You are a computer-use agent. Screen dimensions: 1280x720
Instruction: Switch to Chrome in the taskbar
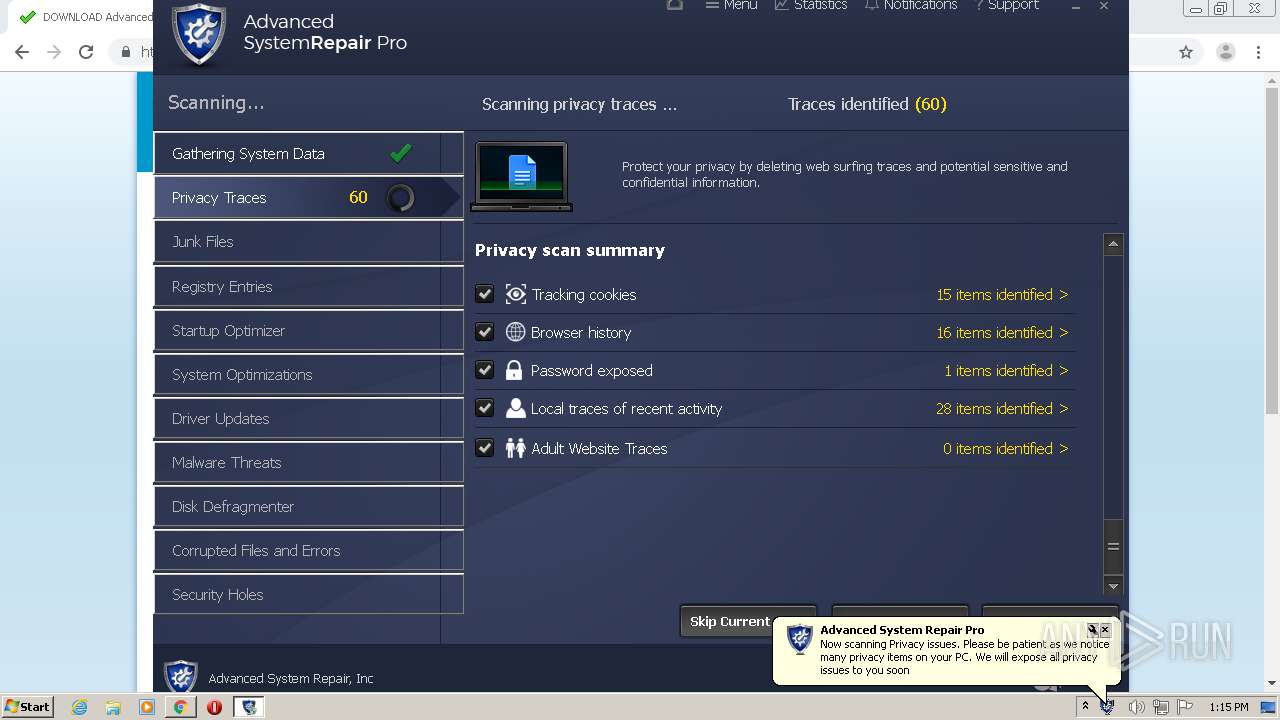point(180,707)
